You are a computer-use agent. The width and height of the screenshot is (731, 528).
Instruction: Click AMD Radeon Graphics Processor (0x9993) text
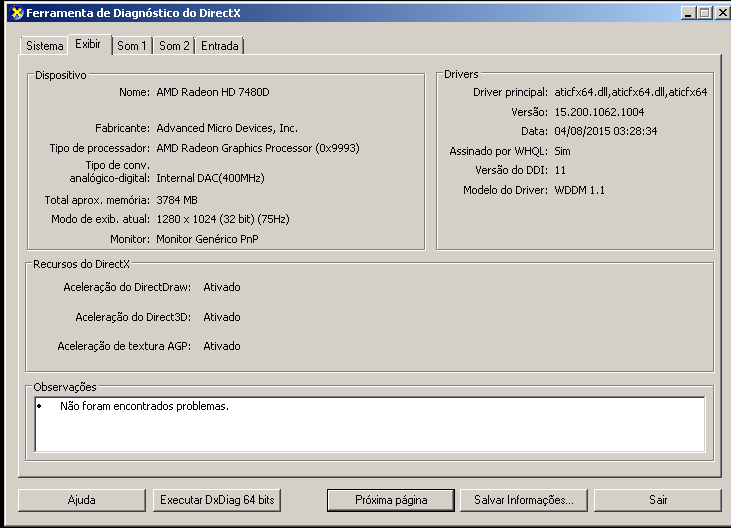(258, 148)
